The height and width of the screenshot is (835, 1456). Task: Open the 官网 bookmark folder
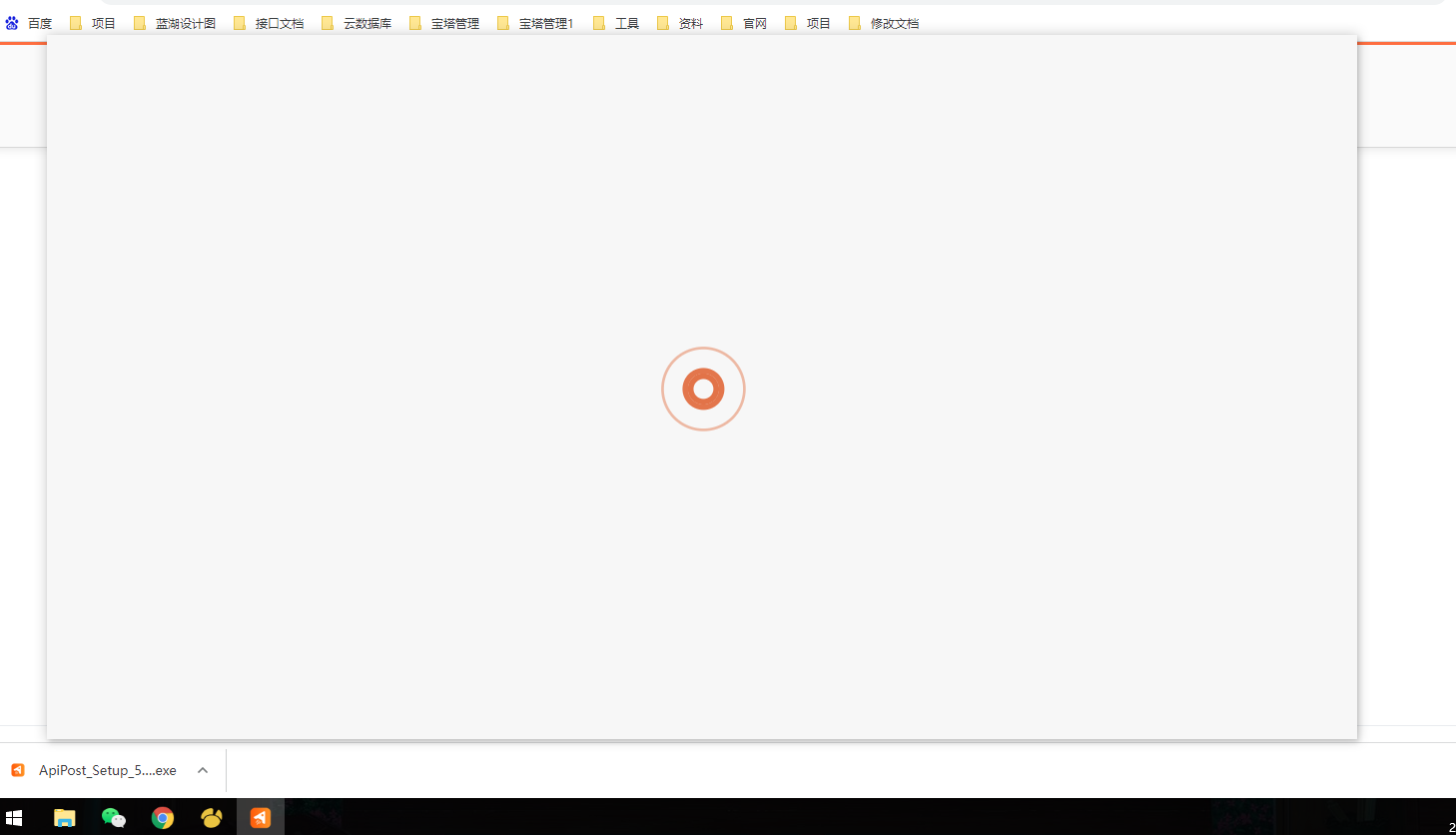pyautogui.click(x=744, y=23)
